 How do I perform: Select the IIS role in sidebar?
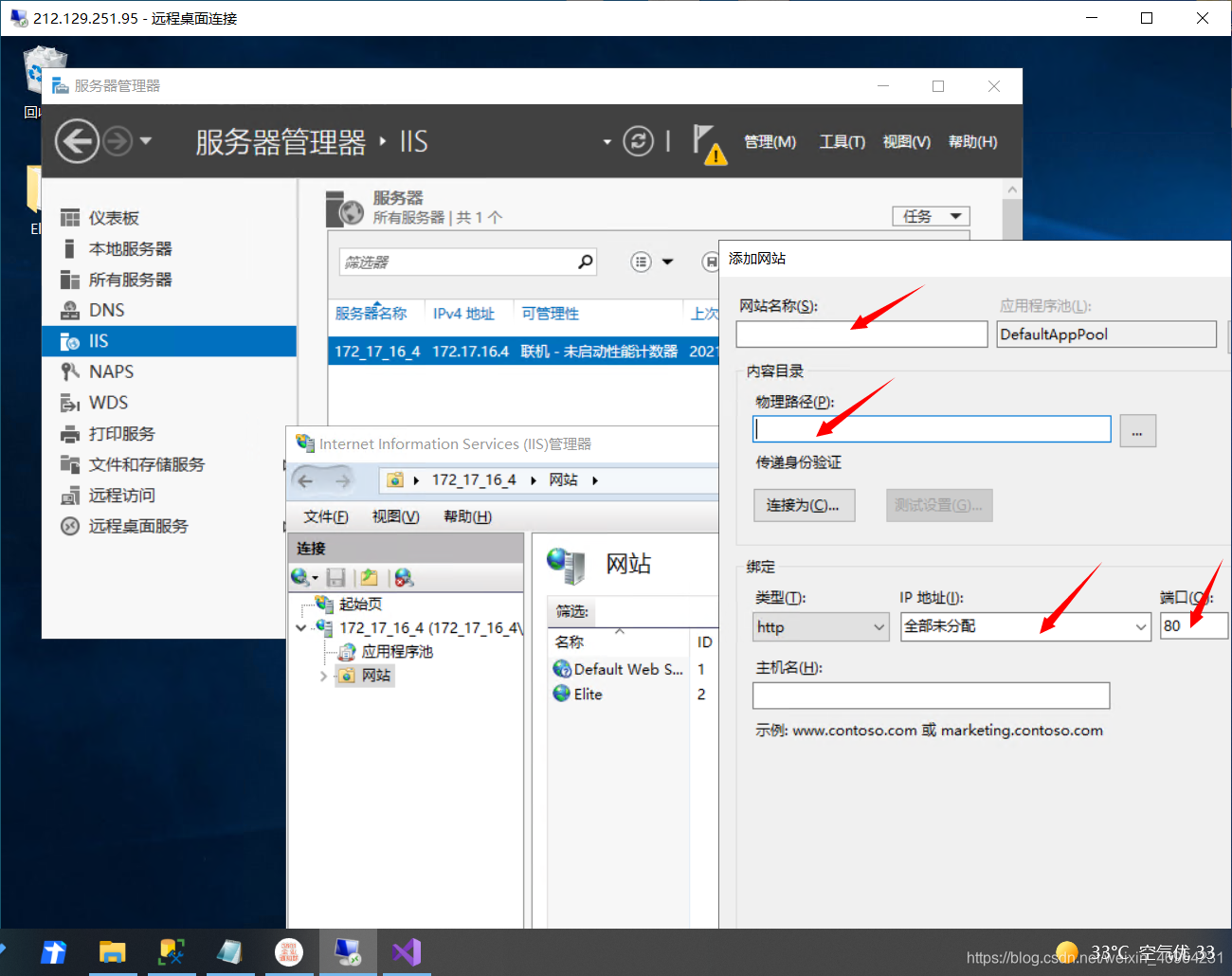tap(170, 341)
